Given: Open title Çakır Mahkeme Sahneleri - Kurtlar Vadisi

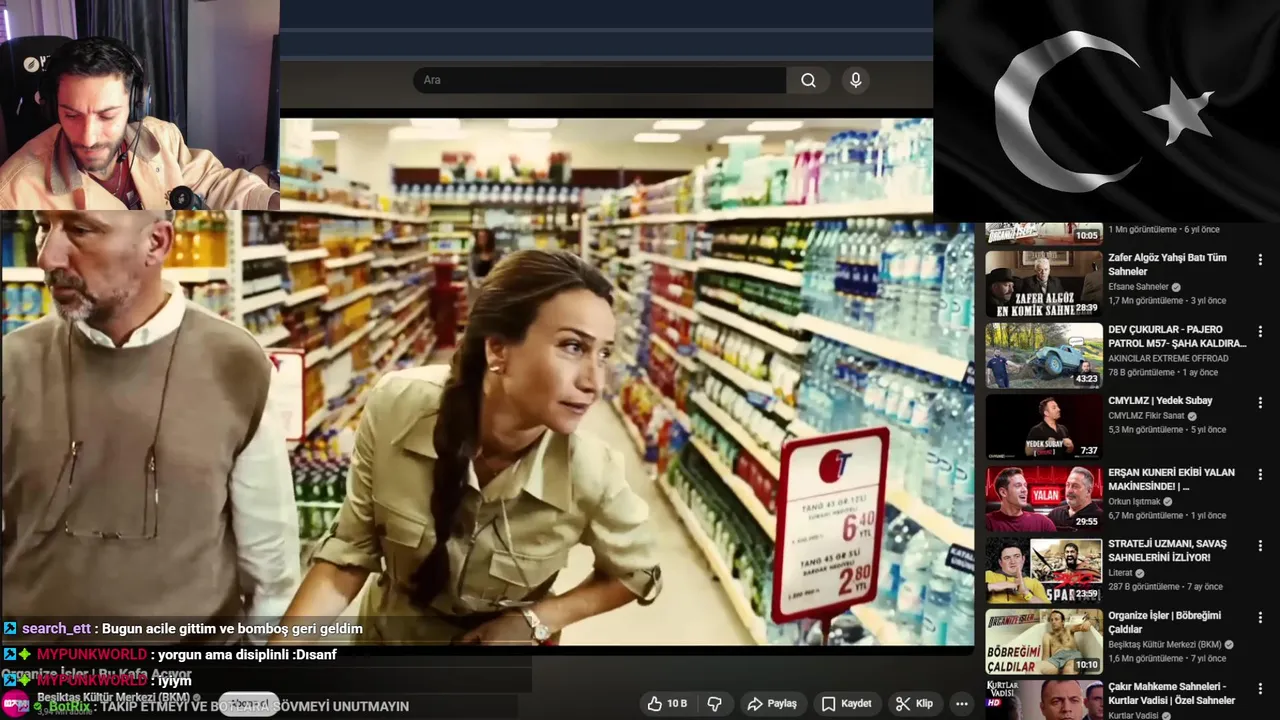Looking at the screenshot, I should [x=1171, y=693].
